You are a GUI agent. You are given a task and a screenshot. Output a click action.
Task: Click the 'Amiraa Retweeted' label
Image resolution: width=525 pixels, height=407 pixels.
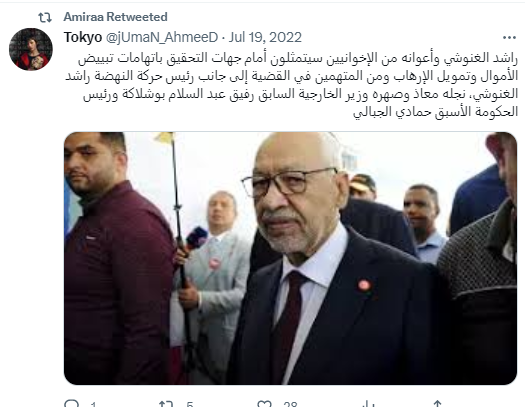tap(116, 17)
